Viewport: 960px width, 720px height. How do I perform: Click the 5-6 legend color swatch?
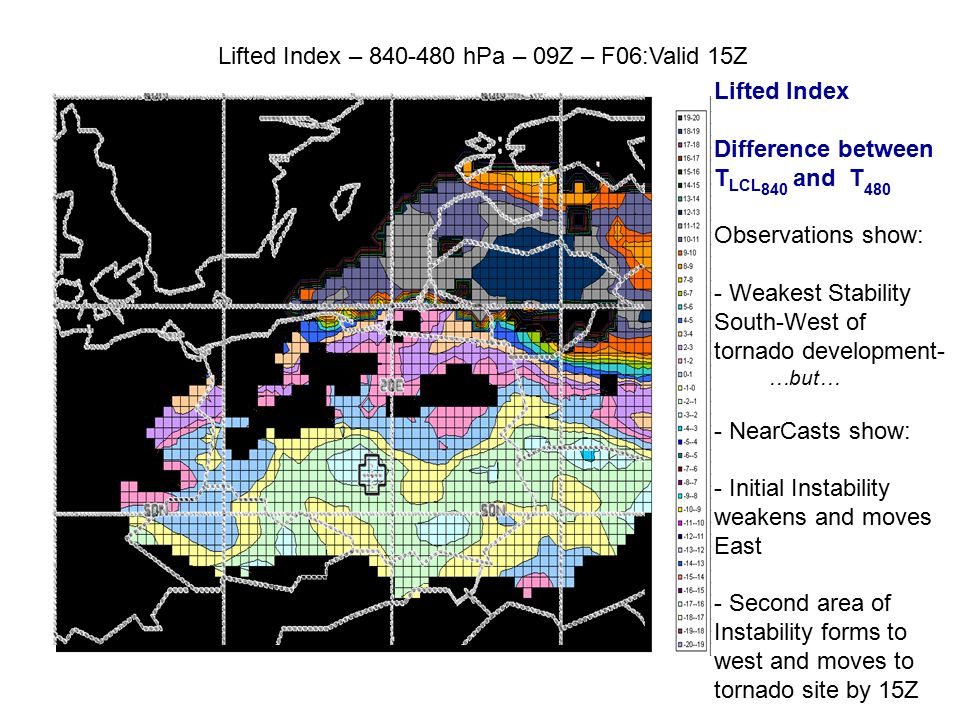click(x=680, y=307)
